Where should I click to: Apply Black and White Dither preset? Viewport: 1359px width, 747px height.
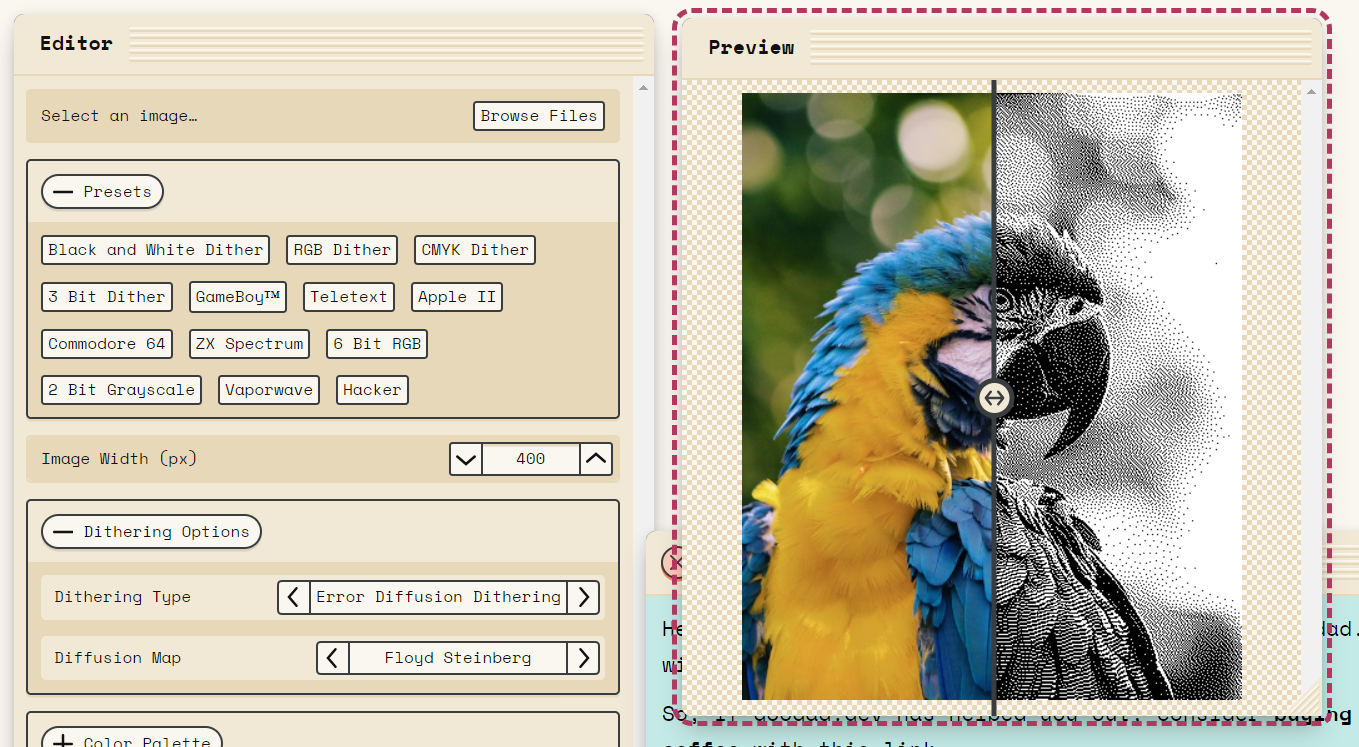[x=156, y=250]
